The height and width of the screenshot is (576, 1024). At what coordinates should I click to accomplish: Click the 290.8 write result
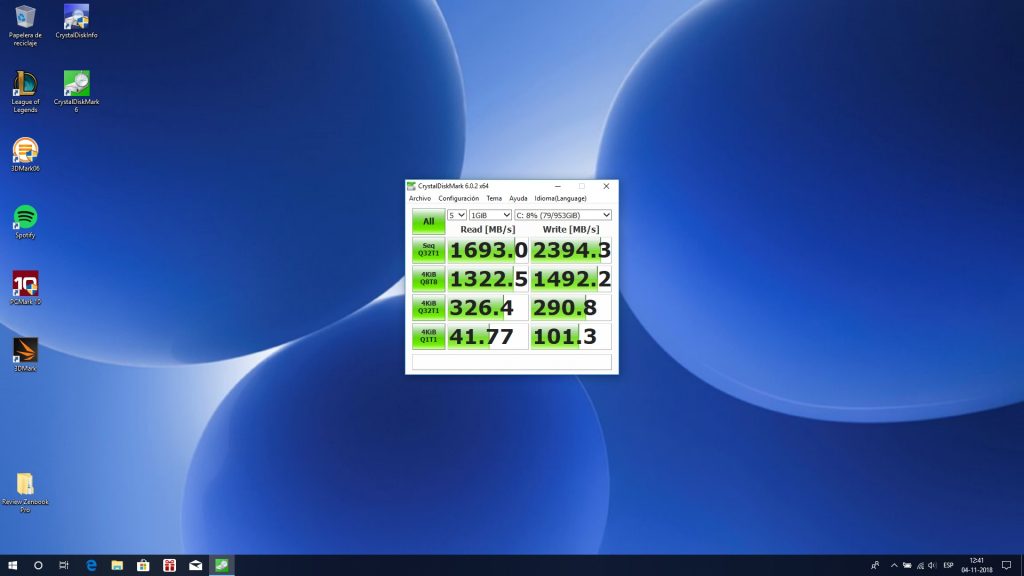(x=571, y=308)
